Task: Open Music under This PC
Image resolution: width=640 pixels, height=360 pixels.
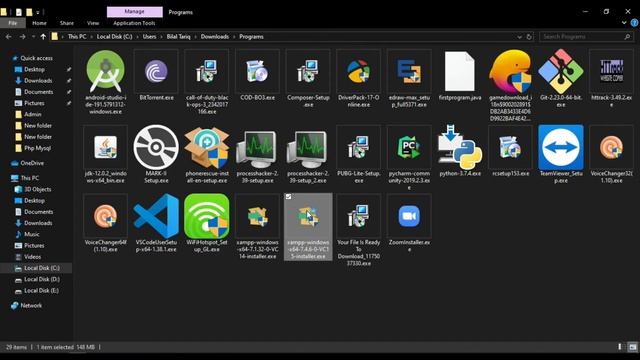Action: pos(31,234)
